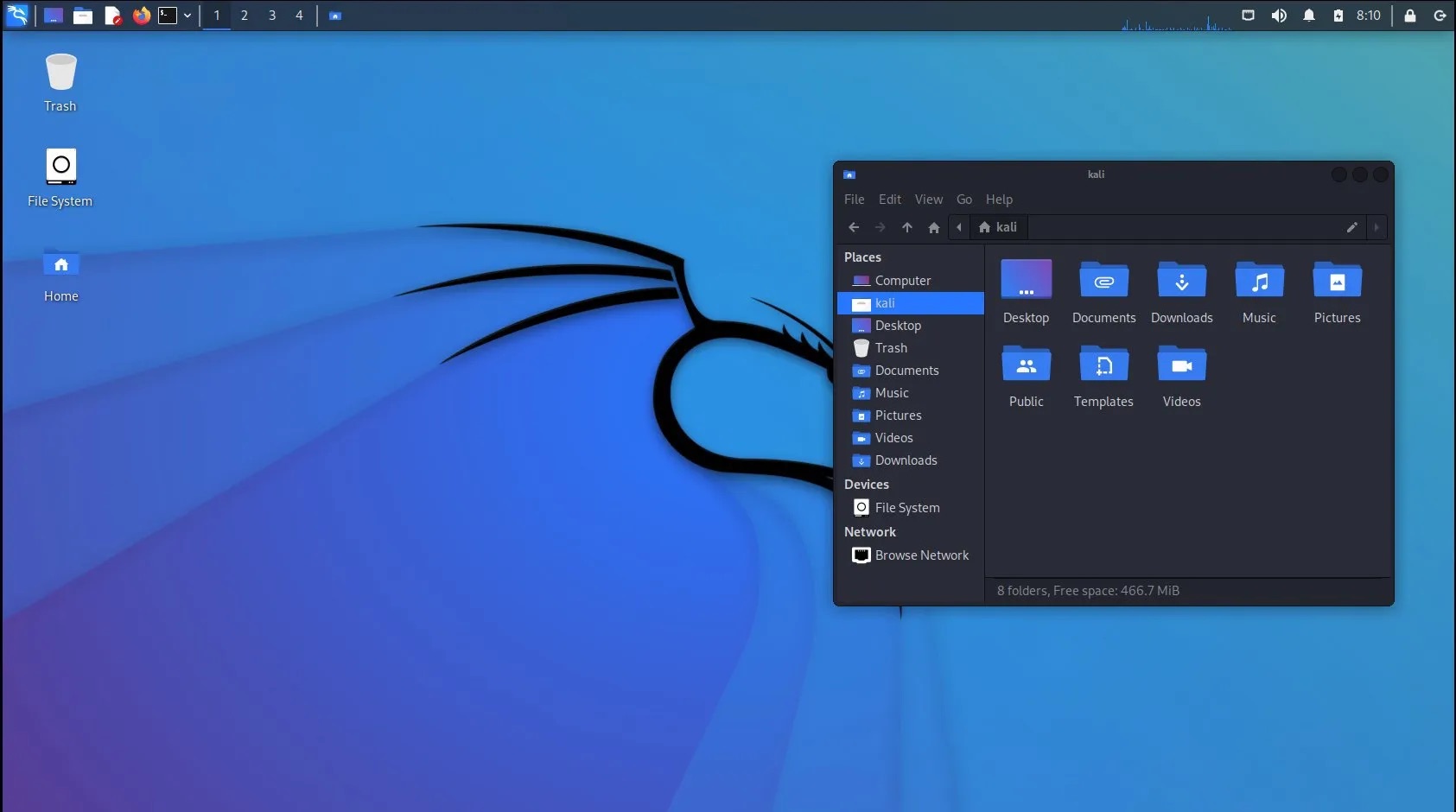
Task: Collapse breadcrumbs with the left arrow
Action: (x=959, y=227)
